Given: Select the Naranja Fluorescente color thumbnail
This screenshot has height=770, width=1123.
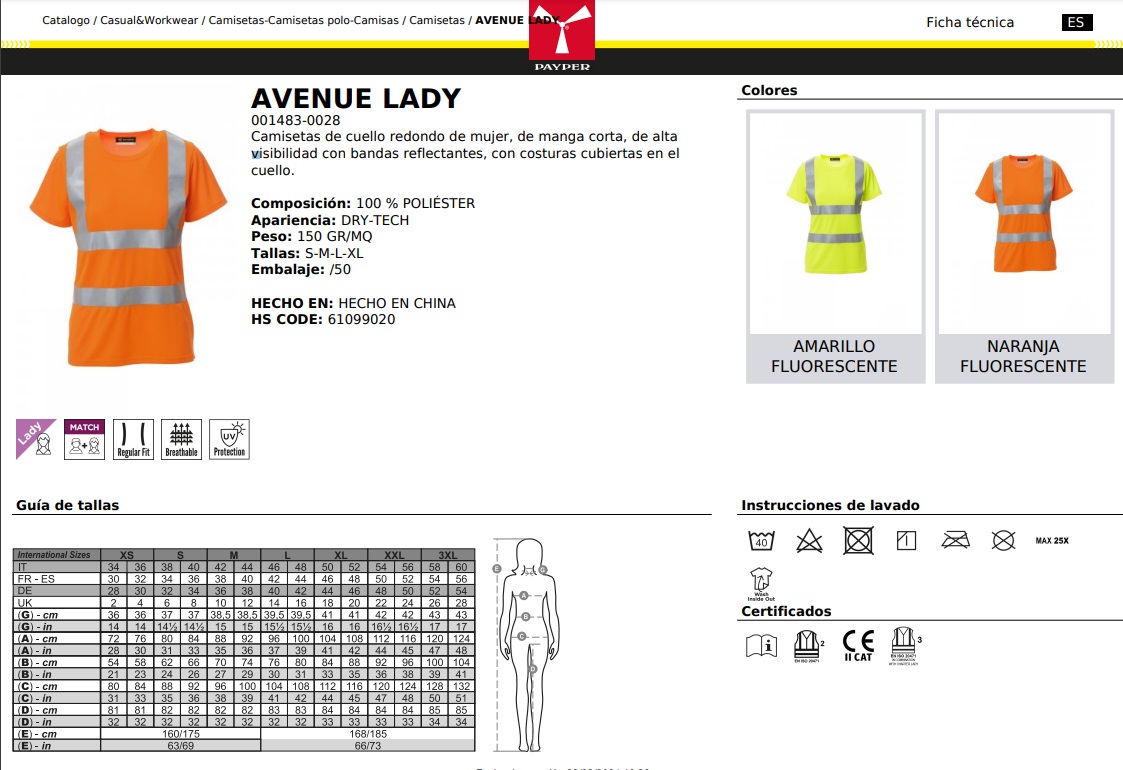Looking at the screenshot, I should (1023, 222).
